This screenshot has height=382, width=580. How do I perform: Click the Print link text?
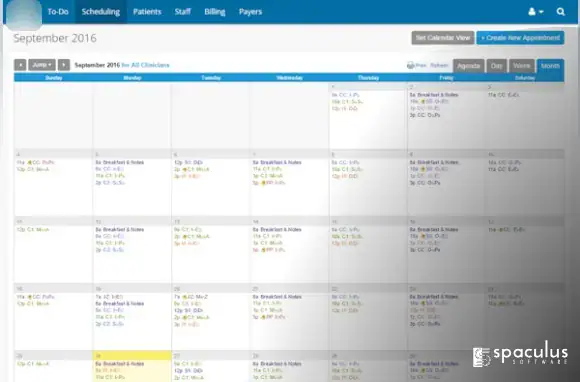point(421,65)
